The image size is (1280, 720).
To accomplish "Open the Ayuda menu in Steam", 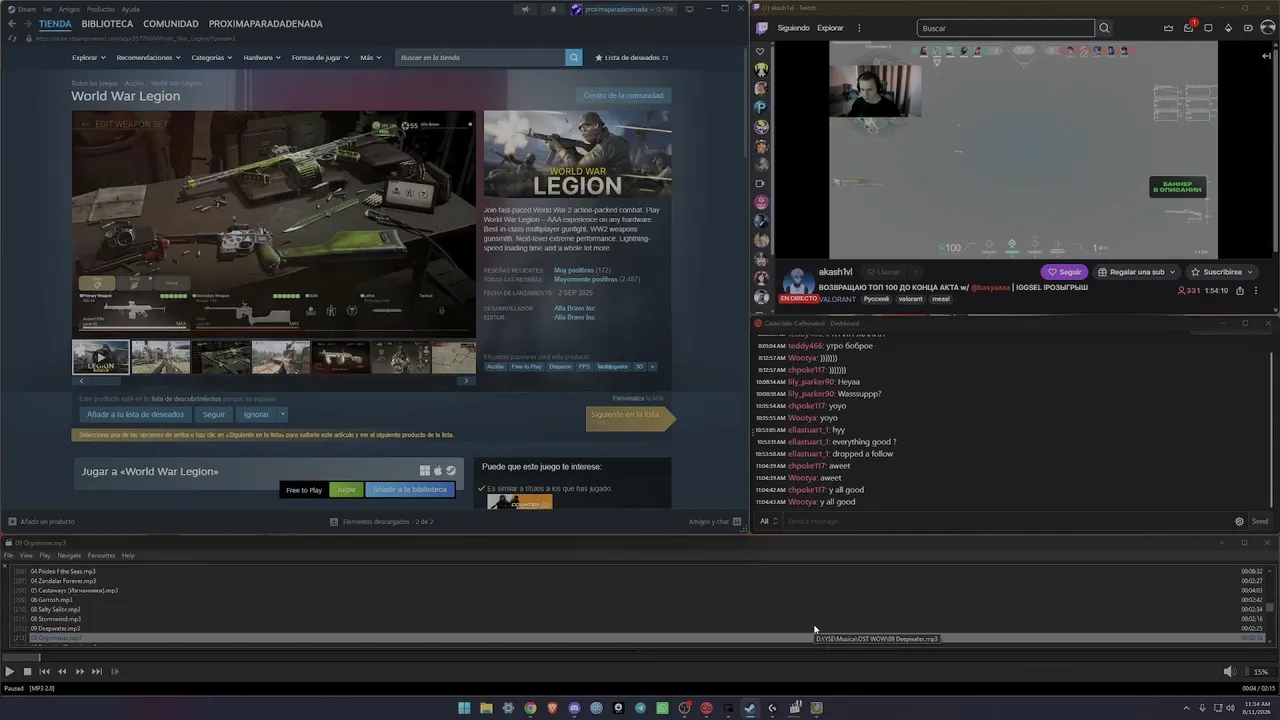I will [x=130, y=9].
